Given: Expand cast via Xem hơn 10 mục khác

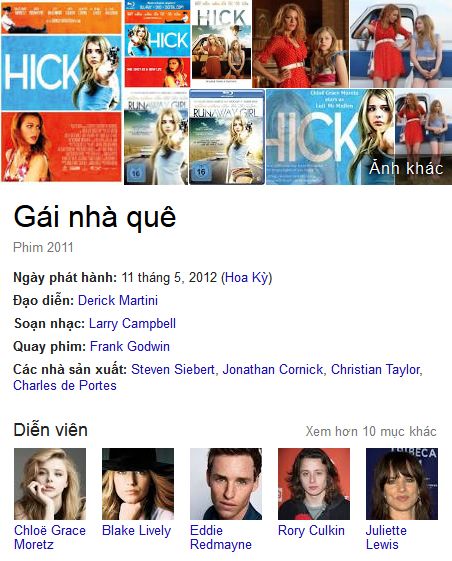Looking at the screenshot, I should coord(371,431).
